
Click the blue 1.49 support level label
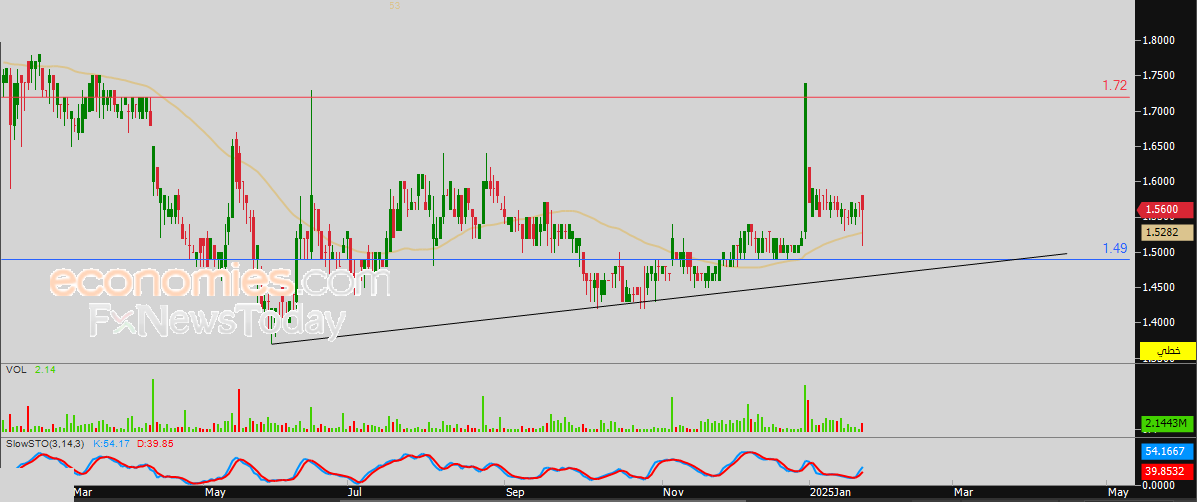point(1115,248)
